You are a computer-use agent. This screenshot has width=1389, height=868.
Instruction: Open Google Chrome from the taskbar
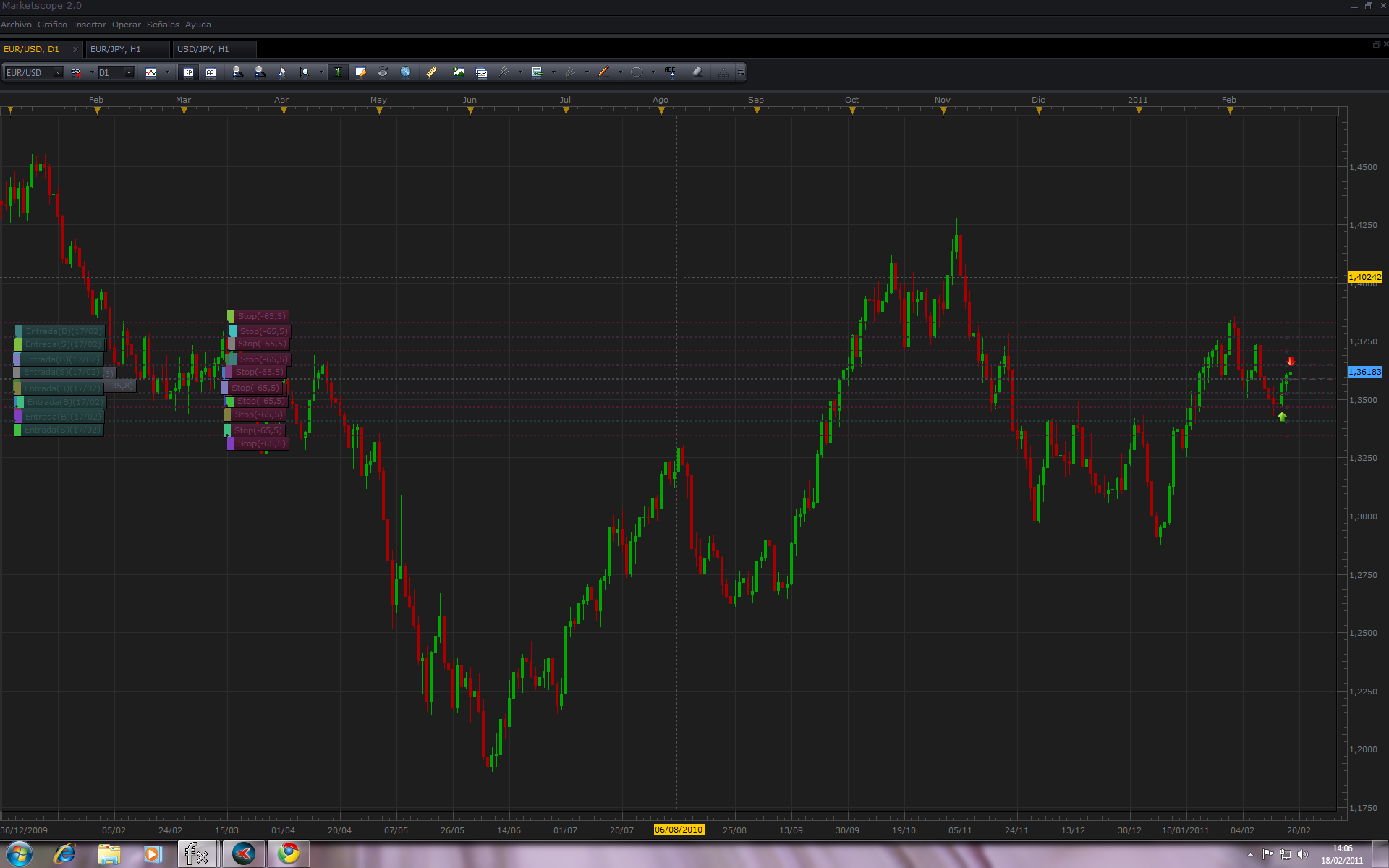289,854
